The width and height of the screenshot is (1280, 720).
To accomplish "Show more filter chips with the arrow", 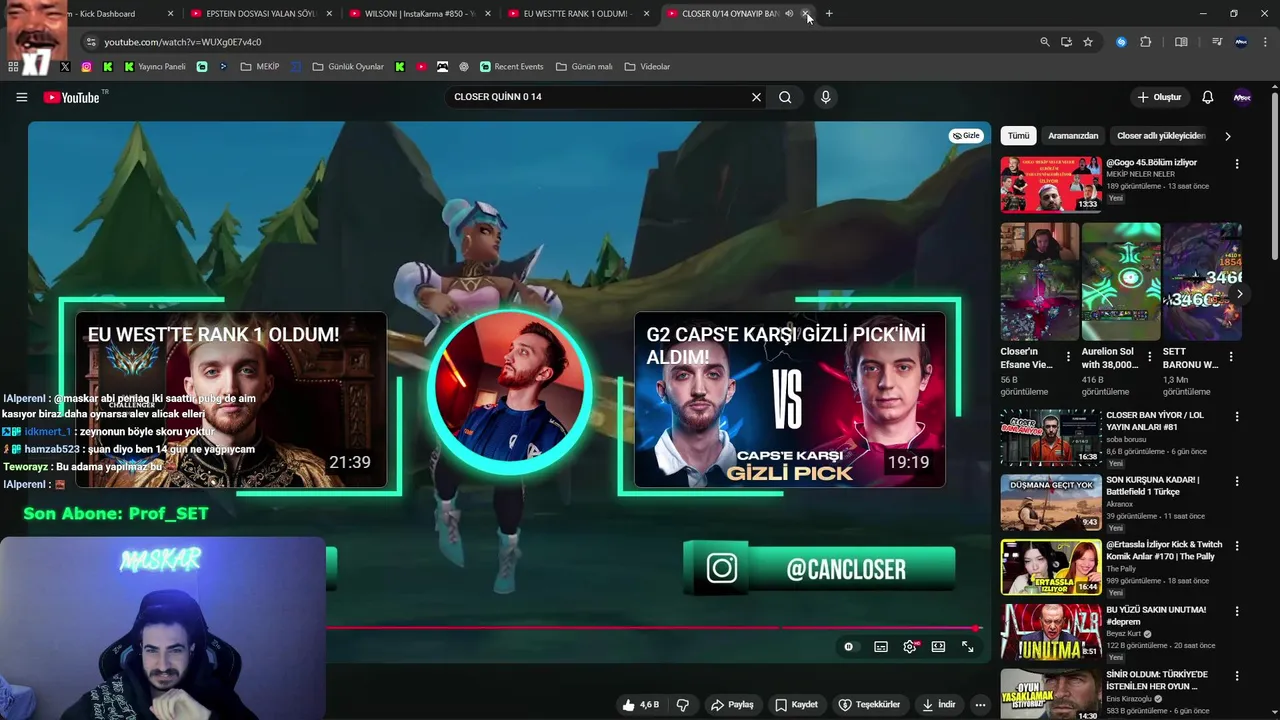I will [x=1227, y=136].
